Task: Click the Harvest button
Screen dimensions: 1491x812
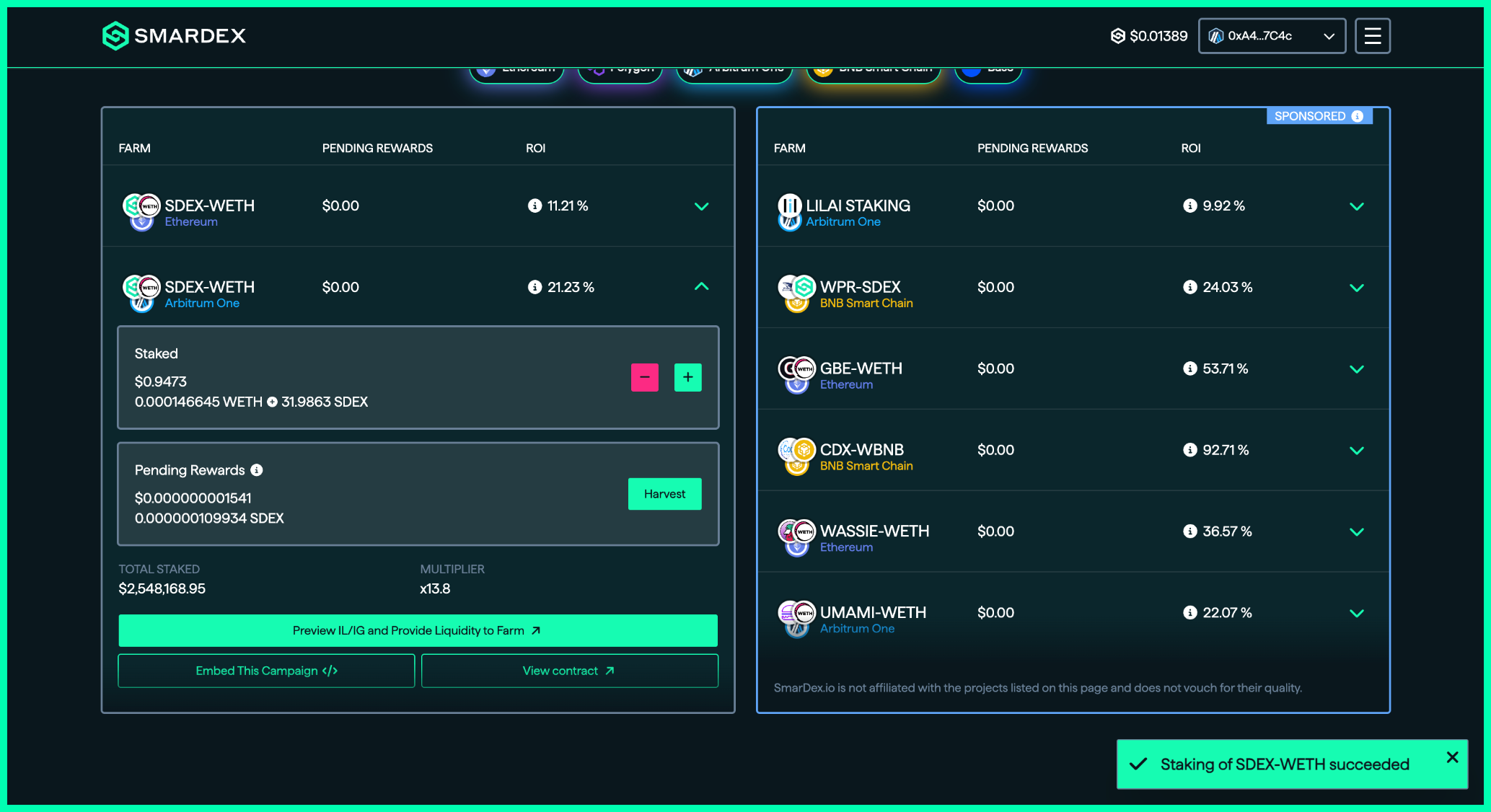Action: (x=664, y=494)
